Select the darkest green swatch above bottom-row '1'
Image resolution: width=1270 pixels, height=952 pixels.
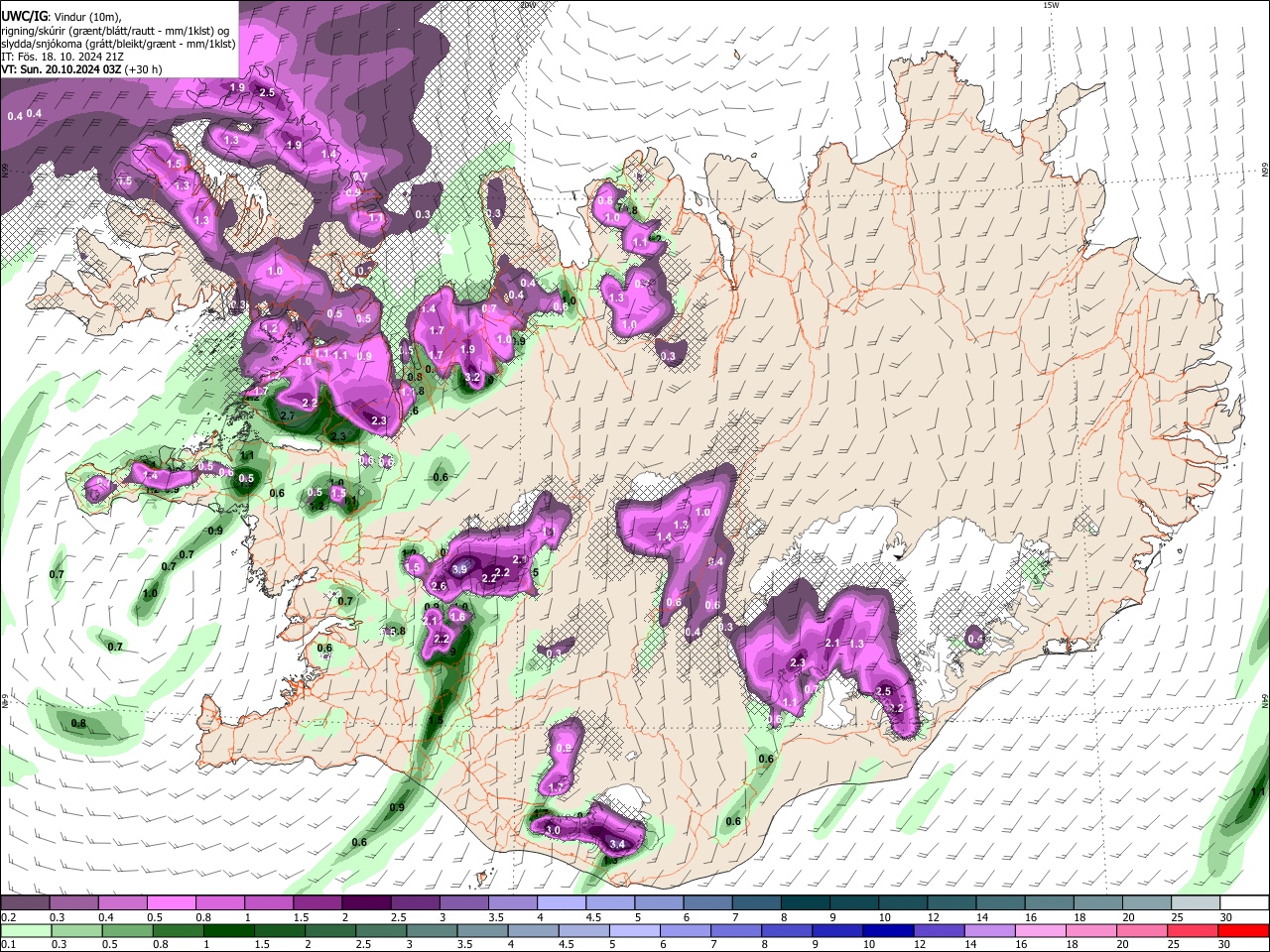(x=228, y=931)
